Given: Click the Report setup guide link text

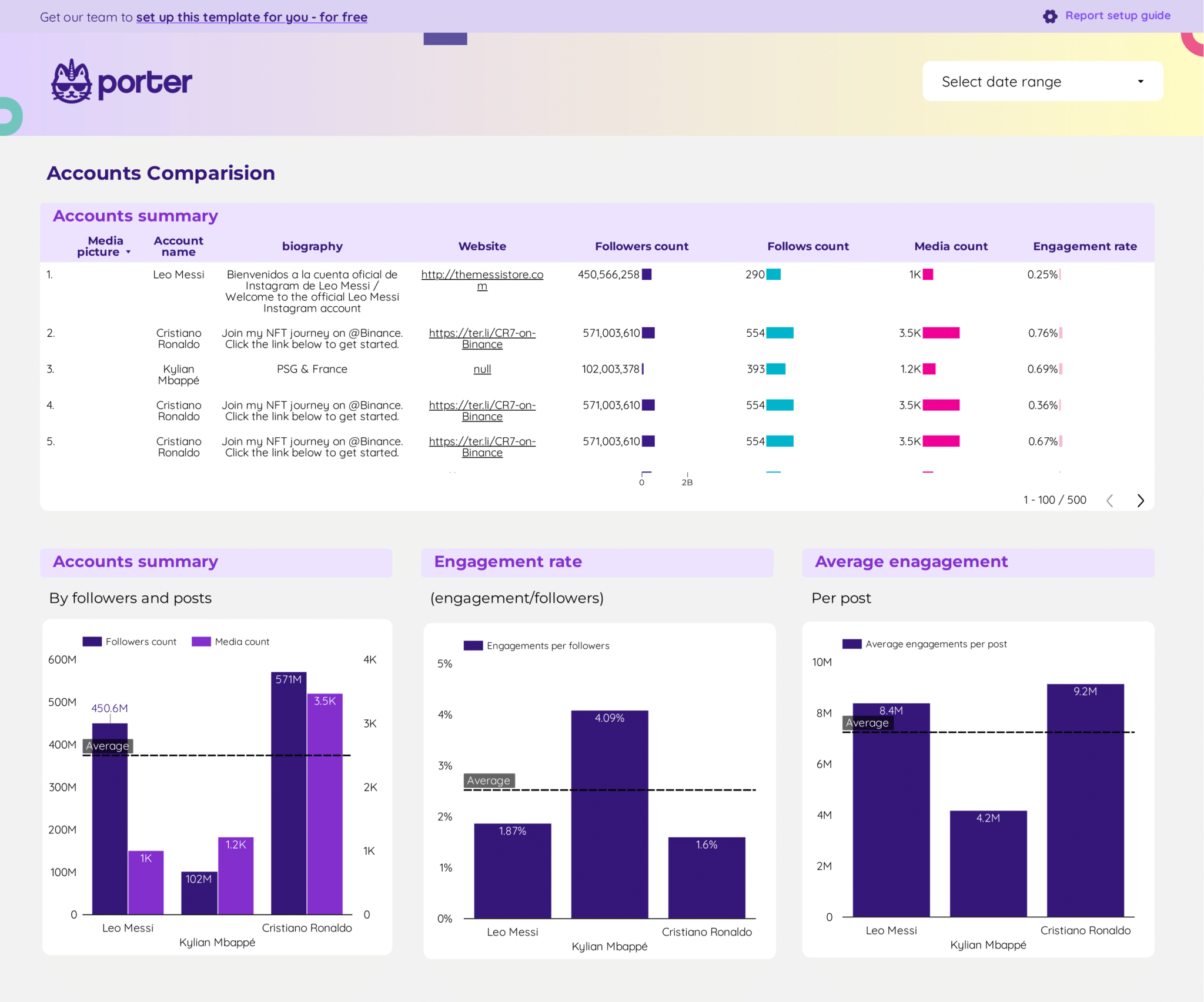Looking at the screenshot, I should click(x=1118, y=16).
